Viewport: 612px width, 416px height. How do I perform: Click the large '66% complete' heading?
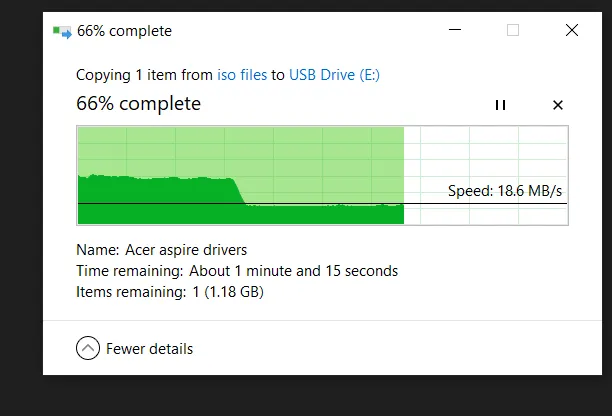point(139,104)
